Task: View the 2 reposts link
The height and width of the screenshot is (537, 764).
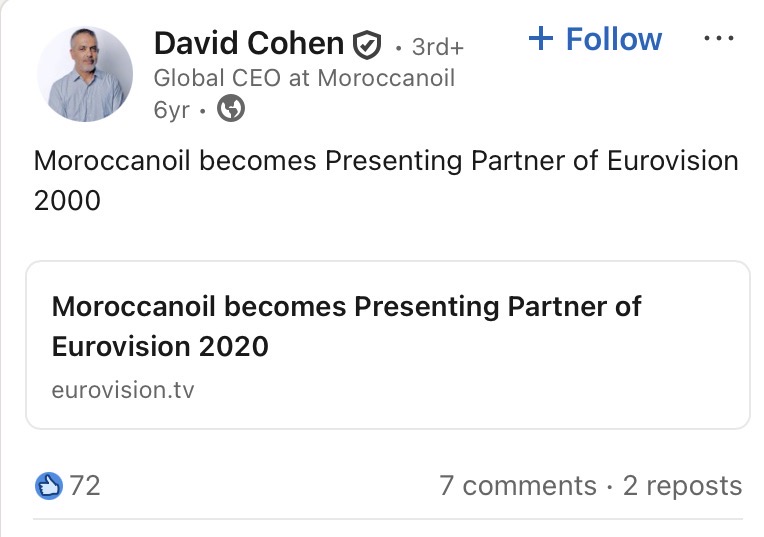Action: tap(682, 486)
